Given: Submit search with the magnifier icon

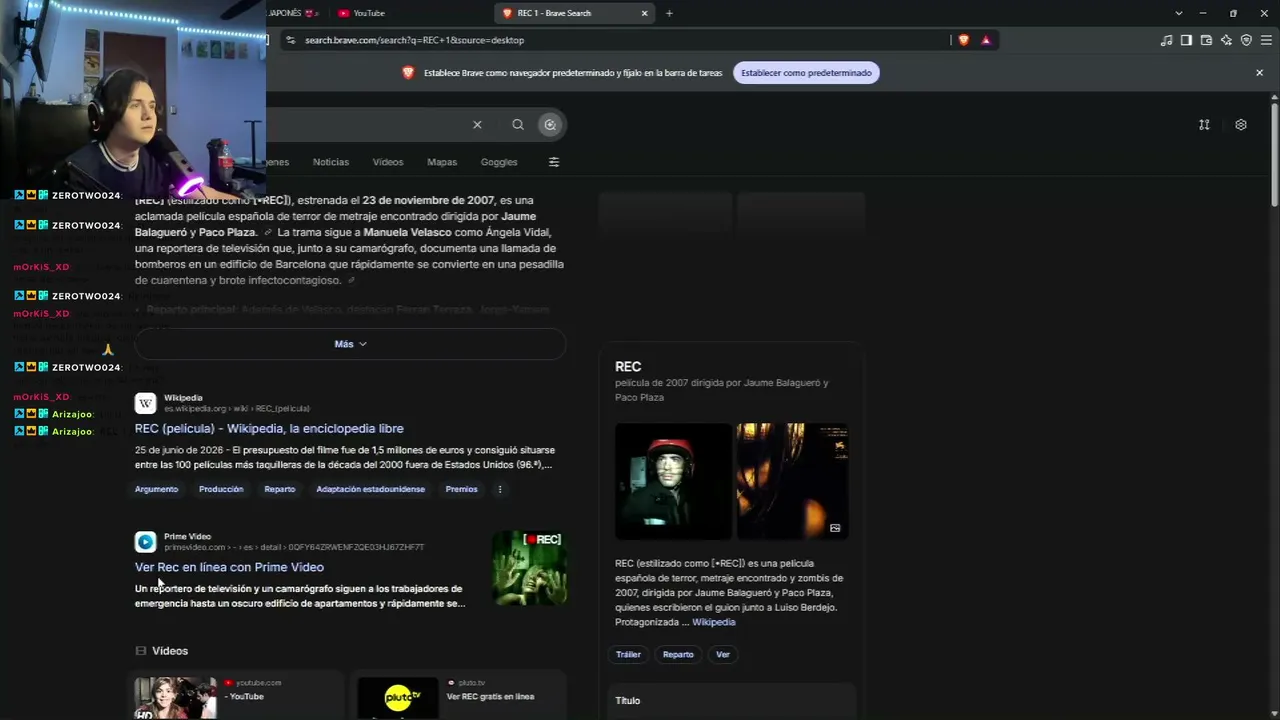Looking at the screenshot, I should coord(518,124).
